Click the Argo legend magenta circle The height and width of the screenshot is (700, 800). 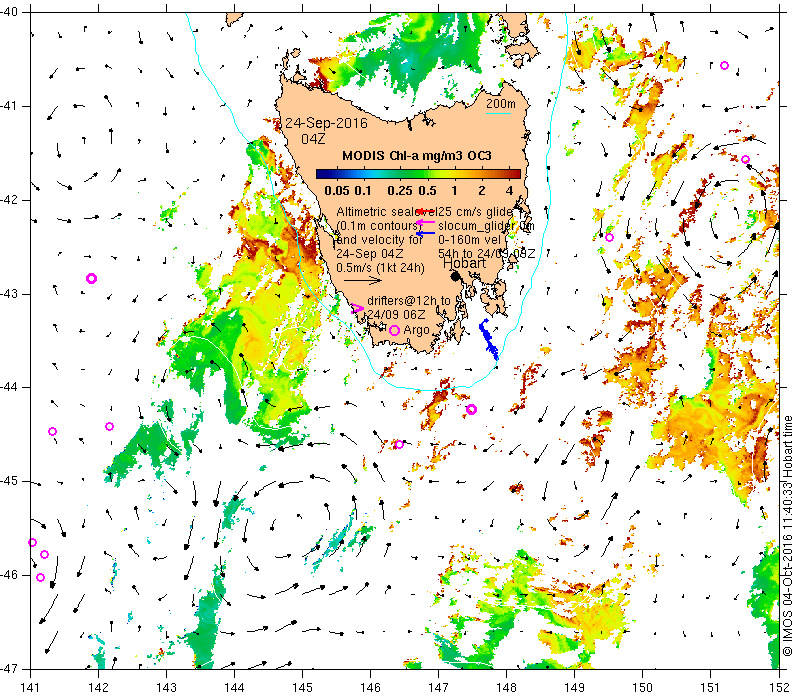click(x=394, y=331)
